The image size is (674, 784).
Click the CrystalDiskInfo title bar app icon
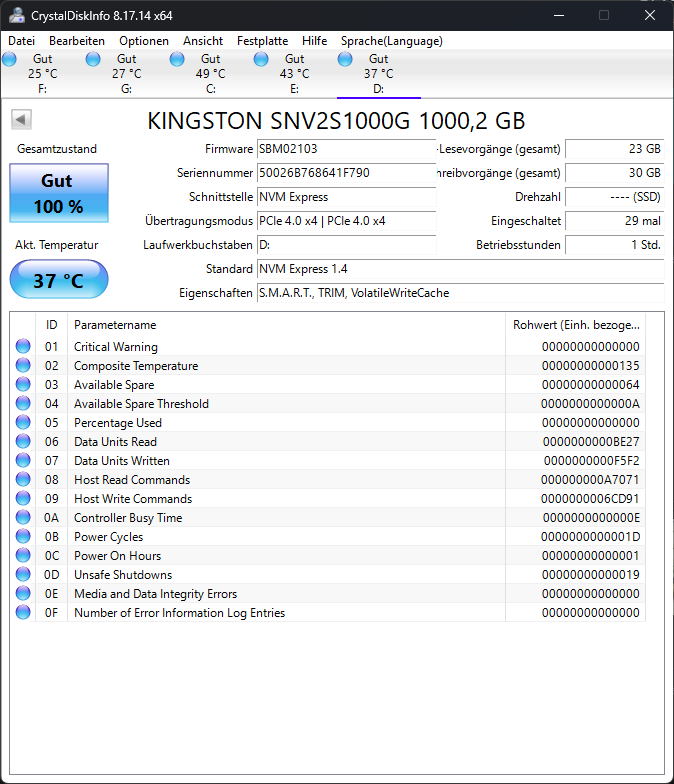17,15
